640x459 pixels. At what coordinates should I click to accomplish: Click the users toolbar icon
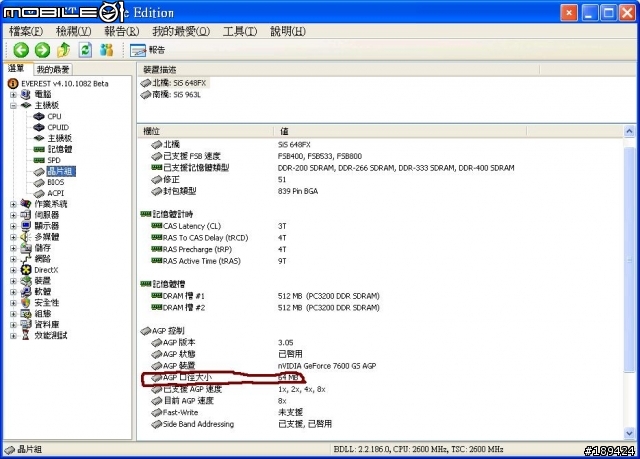(107, 50)
